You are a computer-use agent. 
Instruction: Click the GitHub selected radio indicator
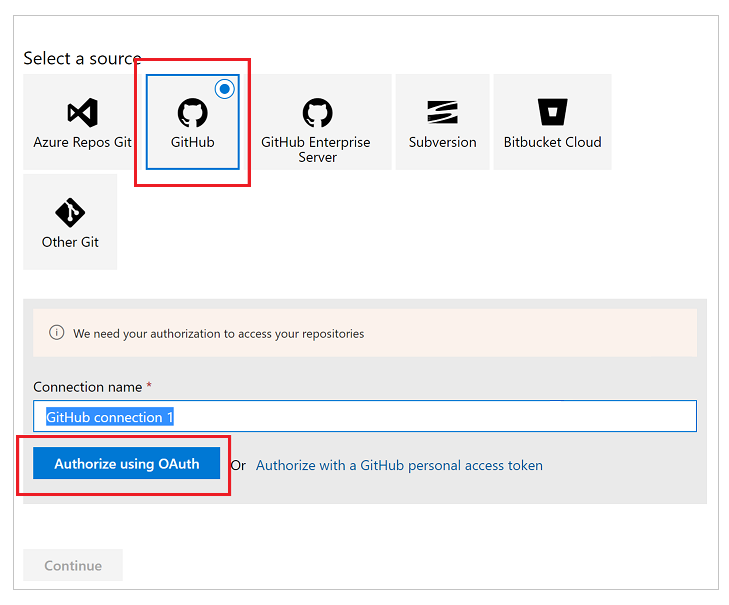tap(225, 89)
